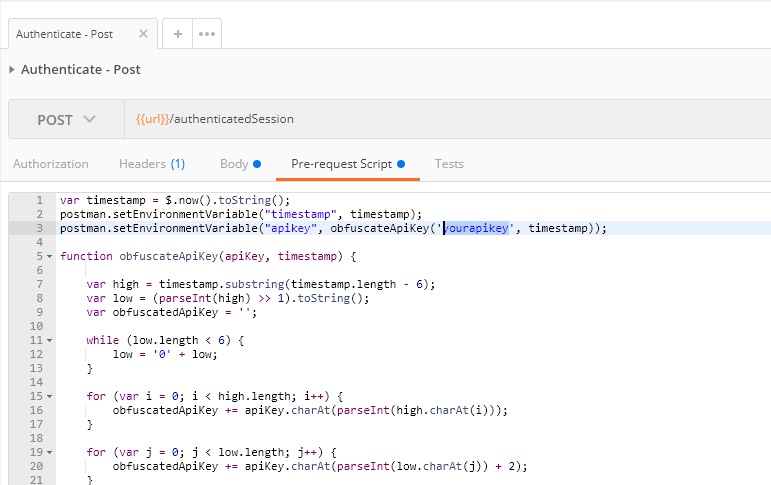Open a new tab with plus button
The image size is (771, 485).
tap(178, 34)
